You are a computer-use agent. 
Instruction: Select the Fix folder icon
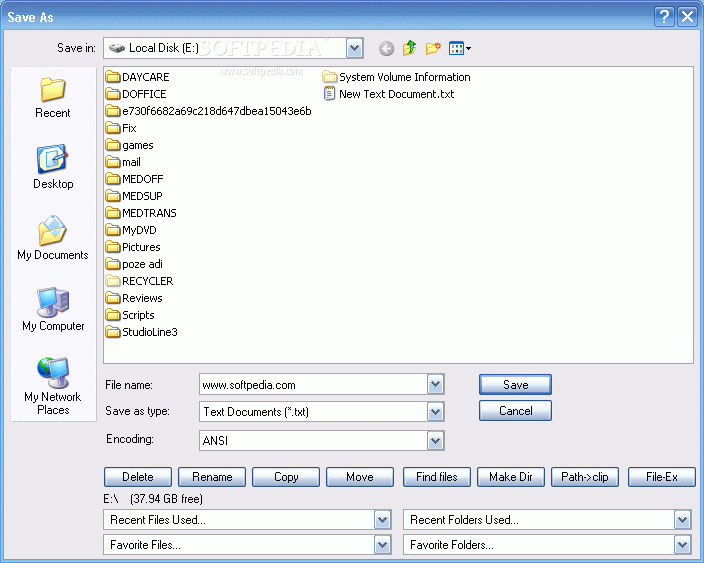click(113, 128)
